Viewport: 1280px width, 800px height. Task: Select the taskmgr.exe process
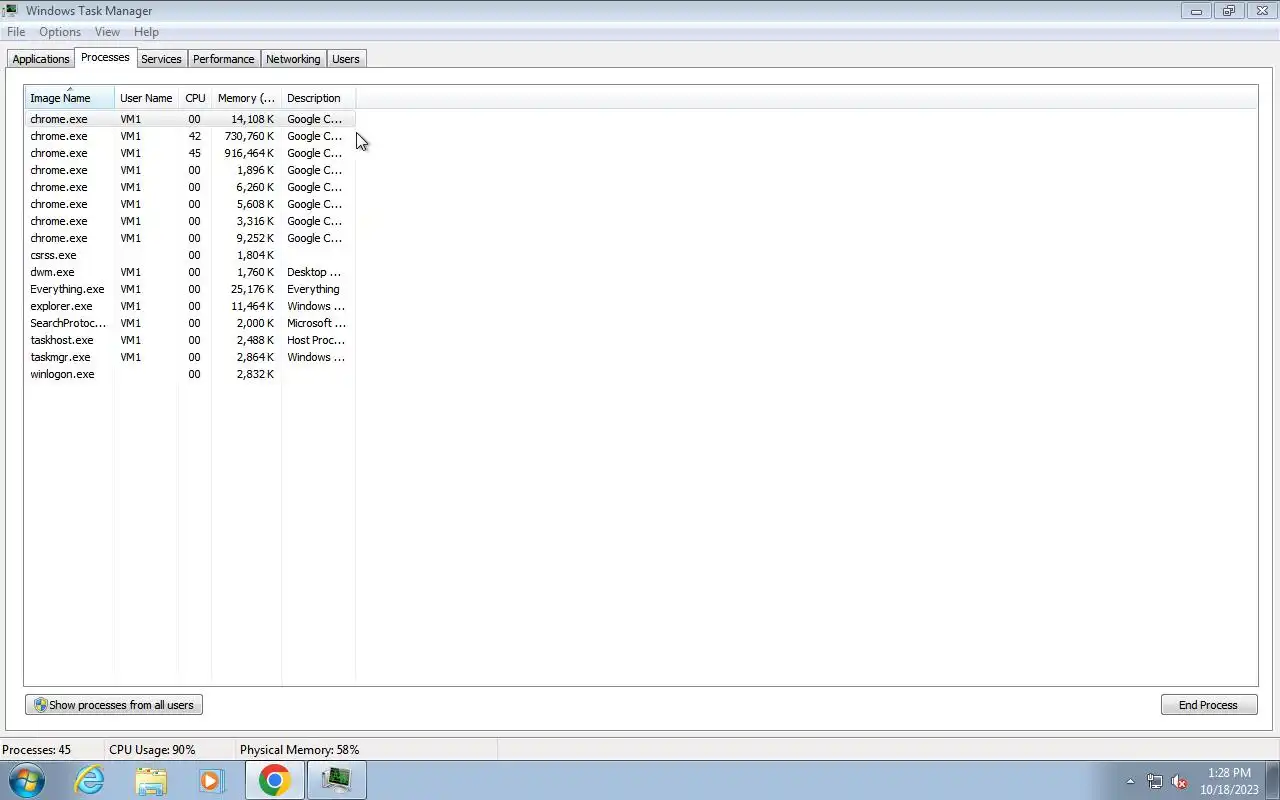[190, 357]
